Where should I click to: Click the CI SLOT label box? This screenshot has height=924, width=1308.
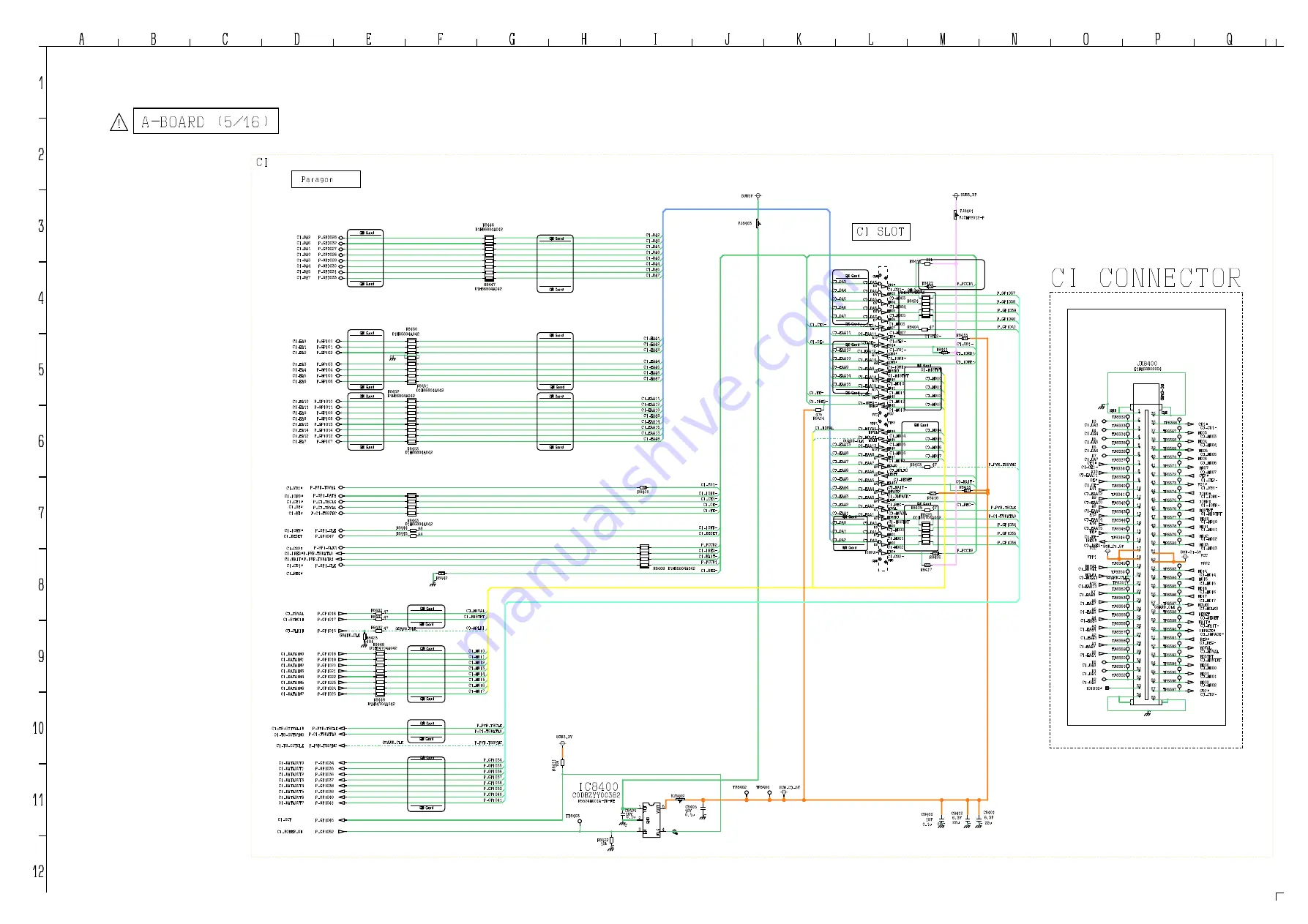coord(881,232)
